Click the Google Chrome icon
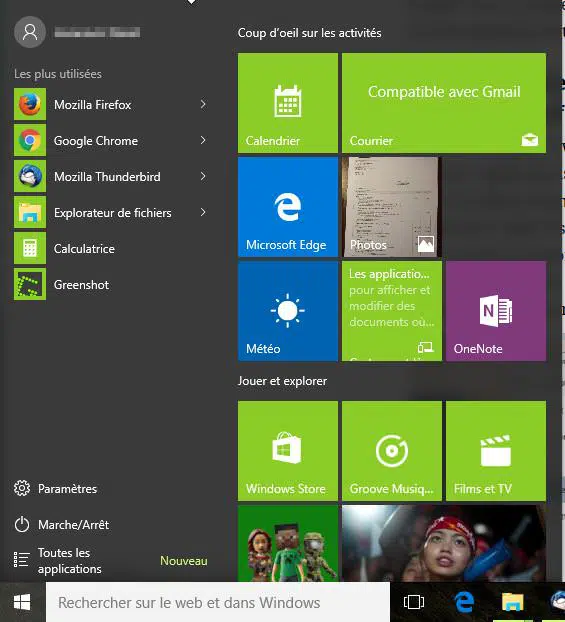The image size is (565, 622). 30,140
